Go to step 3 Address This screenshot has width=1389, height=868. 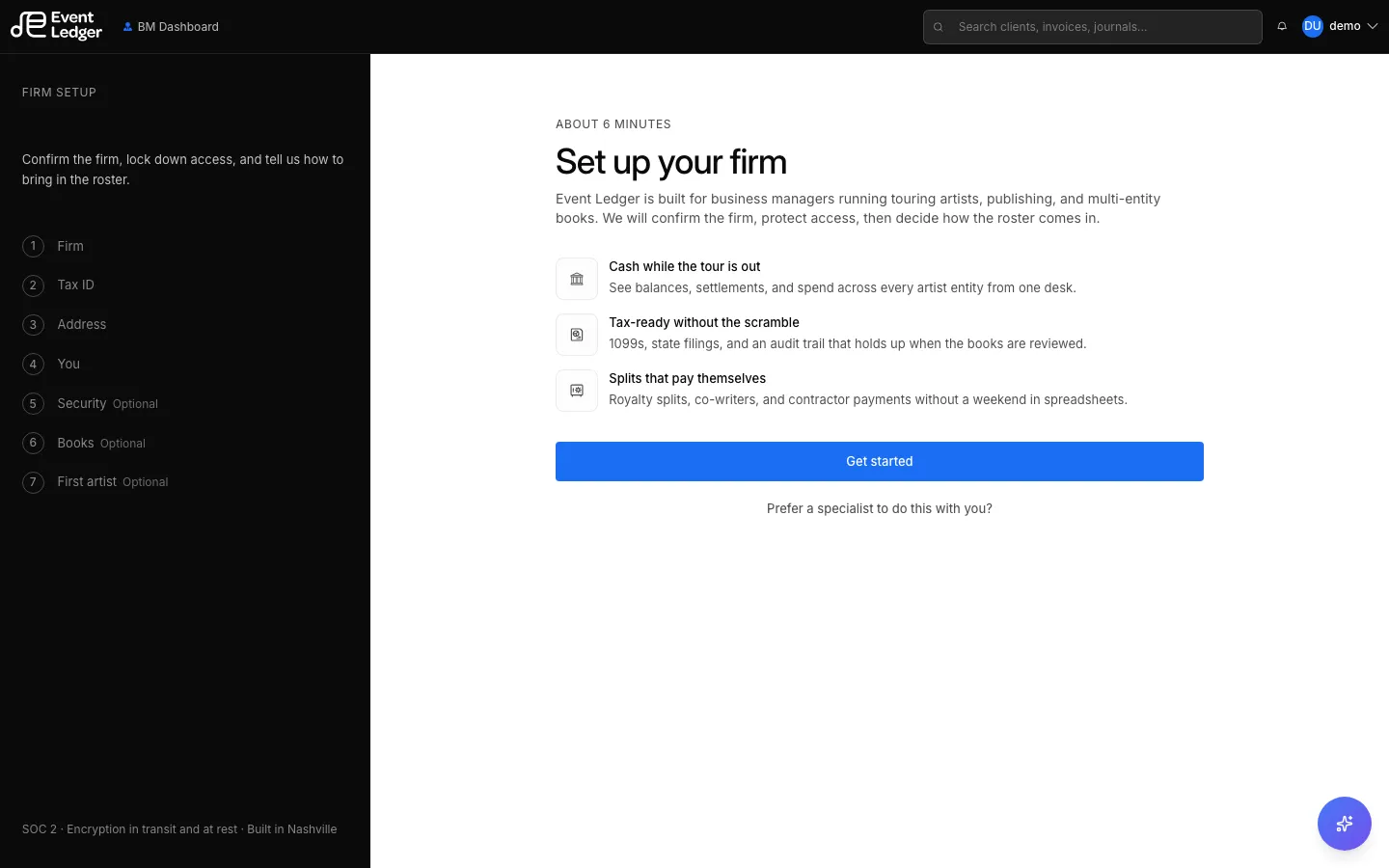click(x=65, y=325)
